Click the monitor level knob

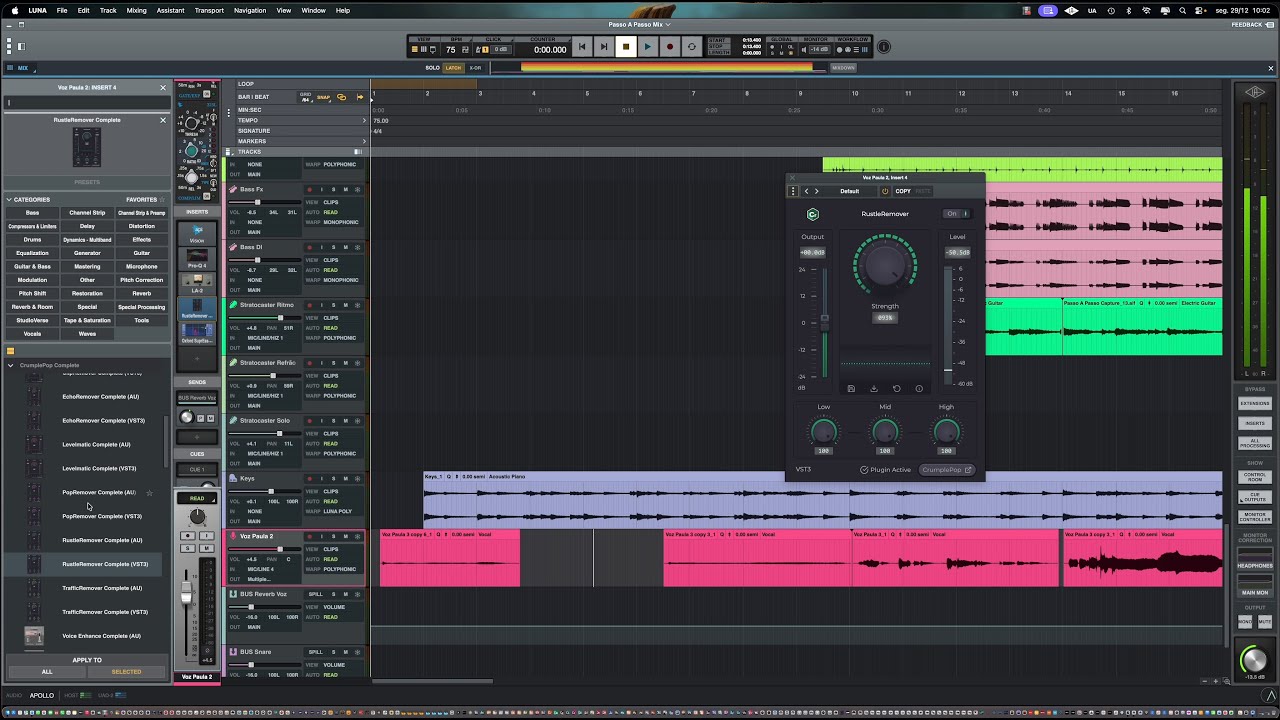[1253, 660]
